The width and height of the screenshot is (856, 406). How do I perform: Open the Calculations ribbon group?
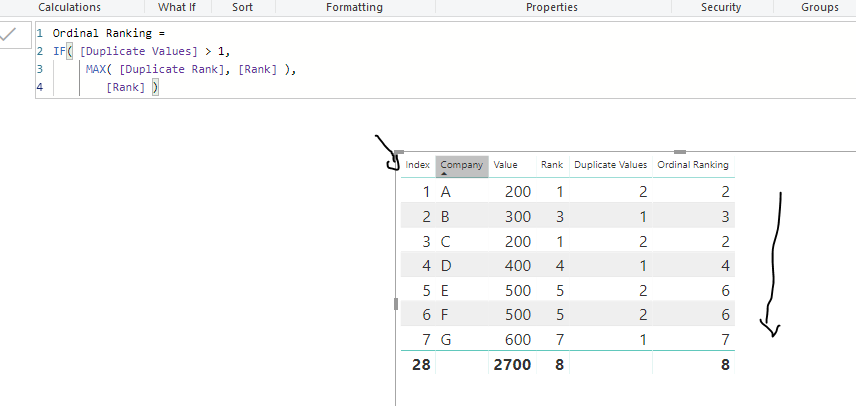[x=69, y=7]
